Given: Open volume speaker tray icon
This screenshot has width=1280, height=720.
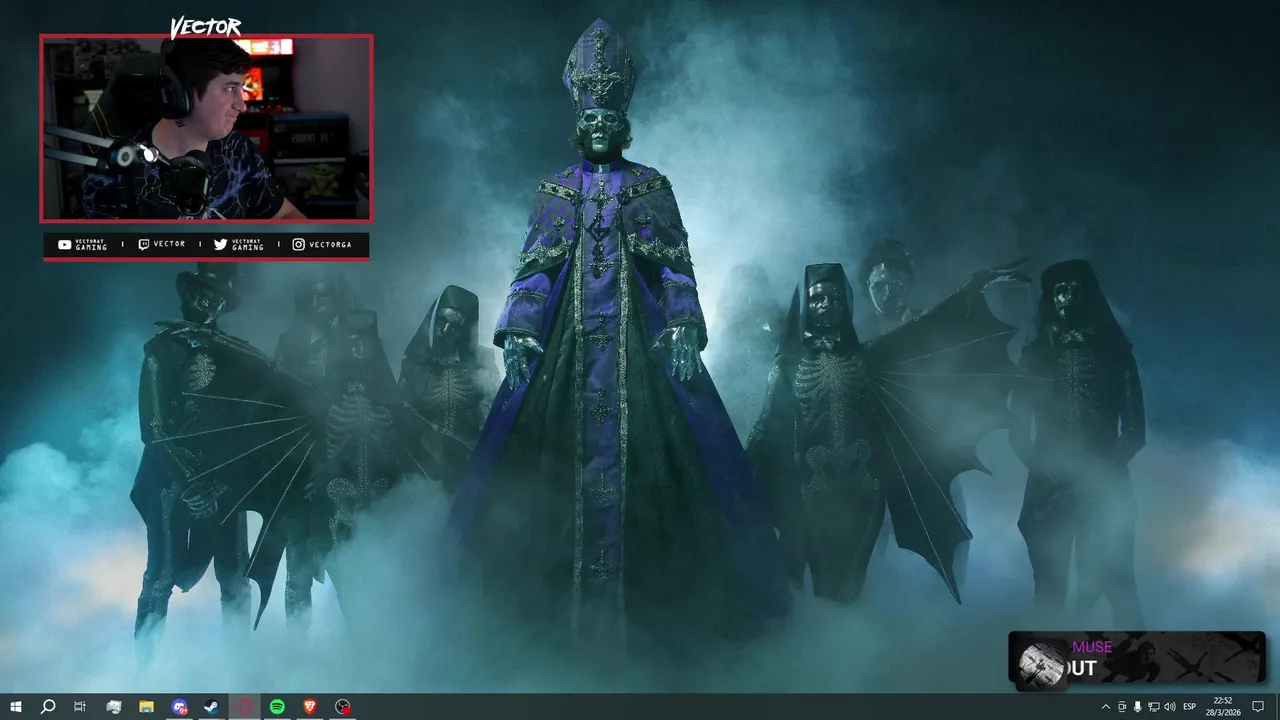Looking at the screenshot, I should [x=1170, y=707].
